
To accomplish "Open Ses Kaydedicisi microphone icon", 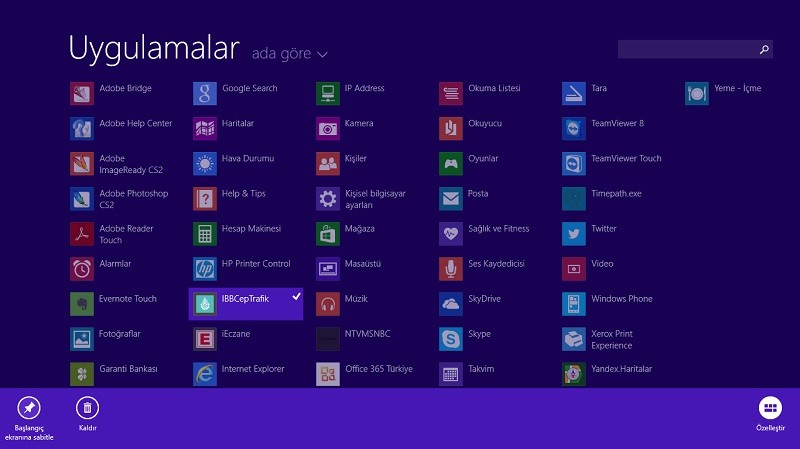I will (451, 269).
